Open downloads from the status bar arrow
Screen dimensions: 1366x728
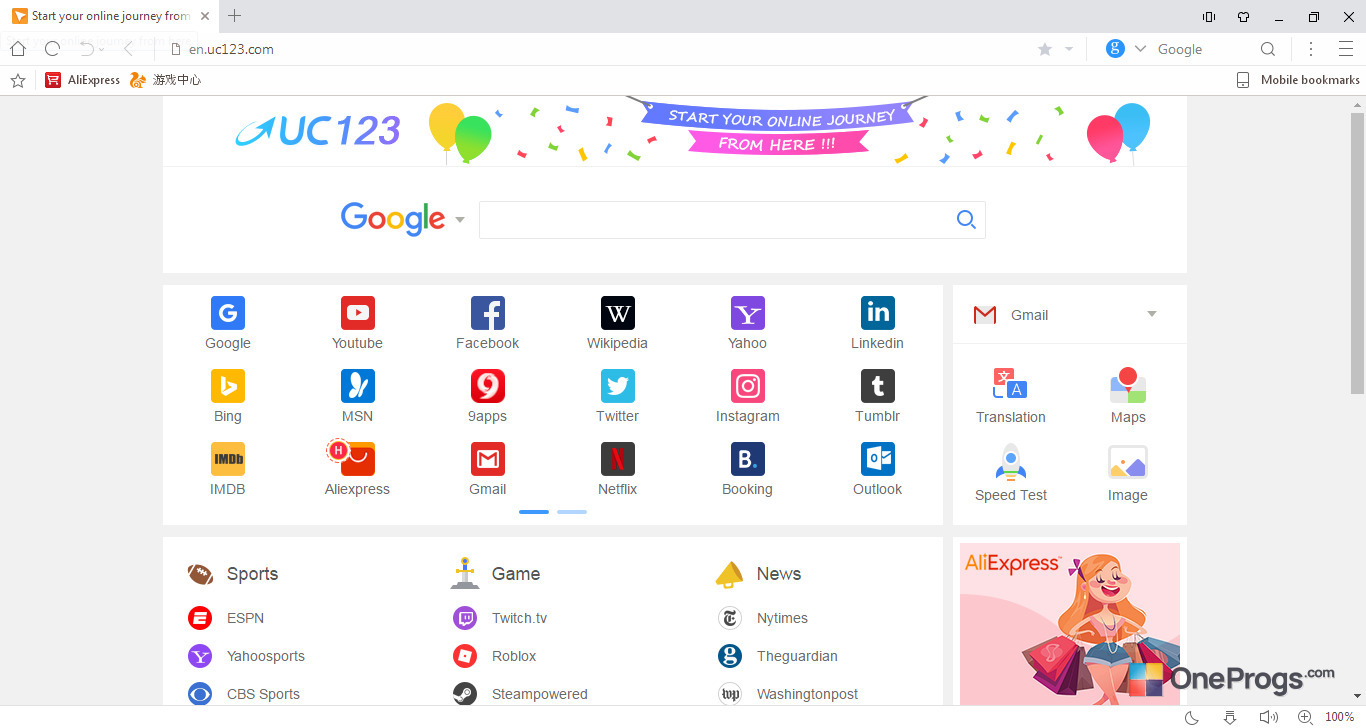click(x=1230, y=717)
